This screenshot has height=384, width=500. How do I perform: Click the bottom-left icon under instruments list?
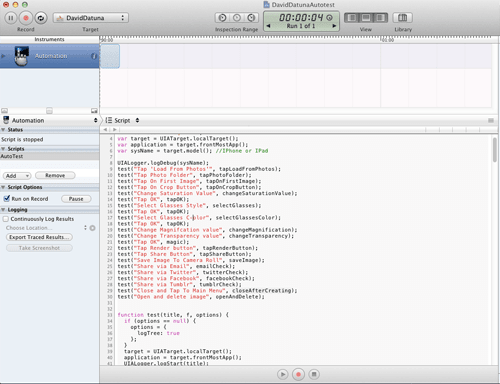tap(4, 110)
